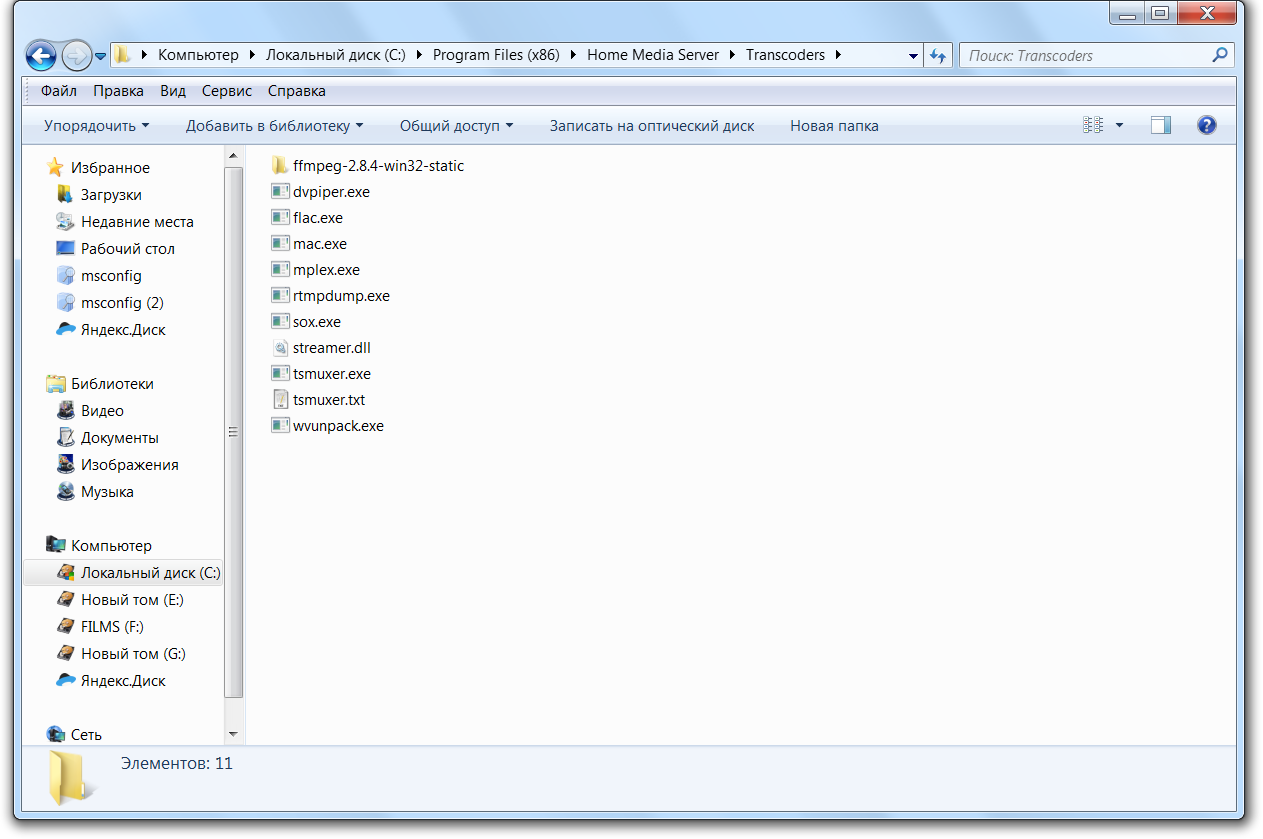This screenshot has height=839, width=1263.
Task: Open the Вид menu
Action: [x=173, y=91]
